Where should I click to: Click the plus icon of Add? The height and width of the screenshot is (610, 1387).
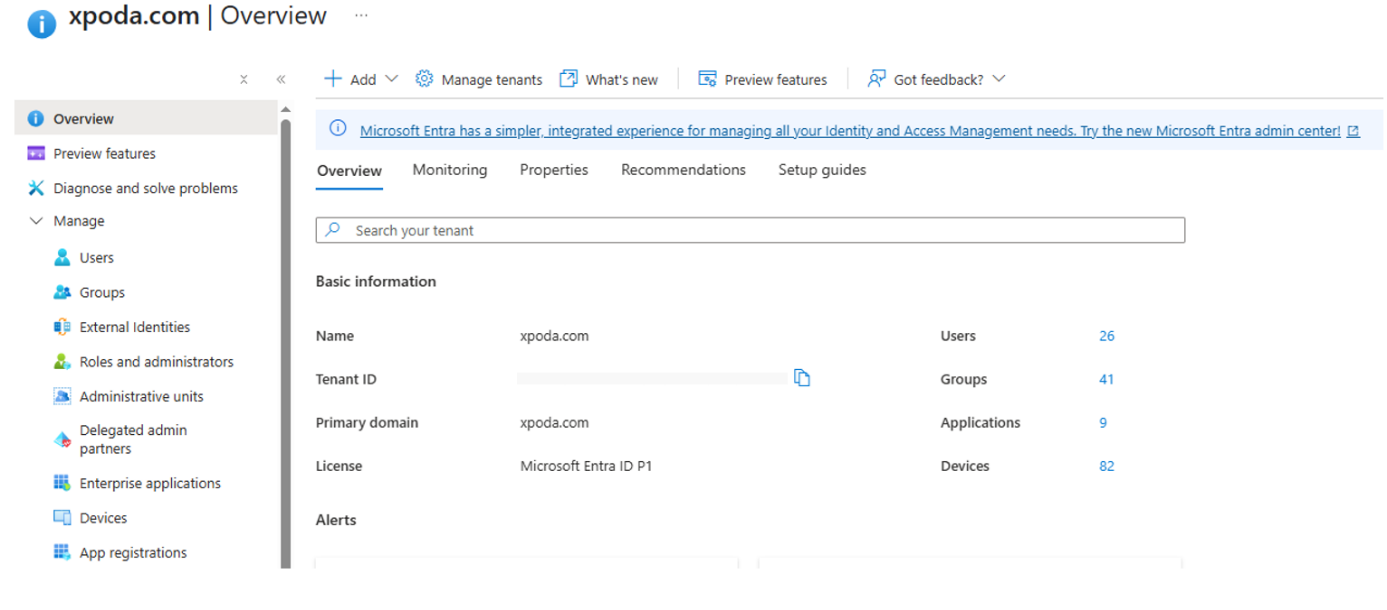334,79
